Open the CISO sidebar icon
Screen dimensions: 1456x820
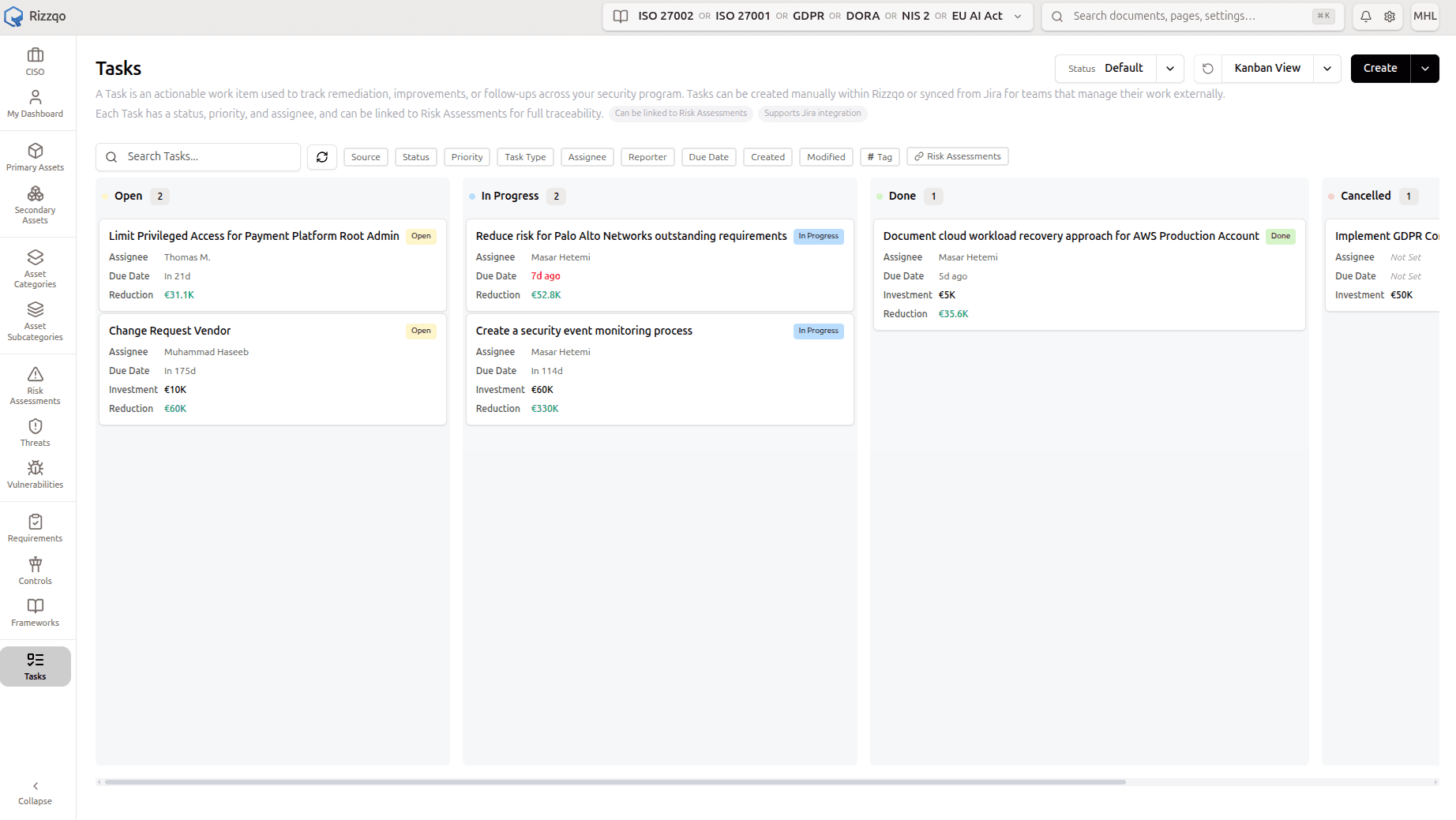(x=36, y=54)
